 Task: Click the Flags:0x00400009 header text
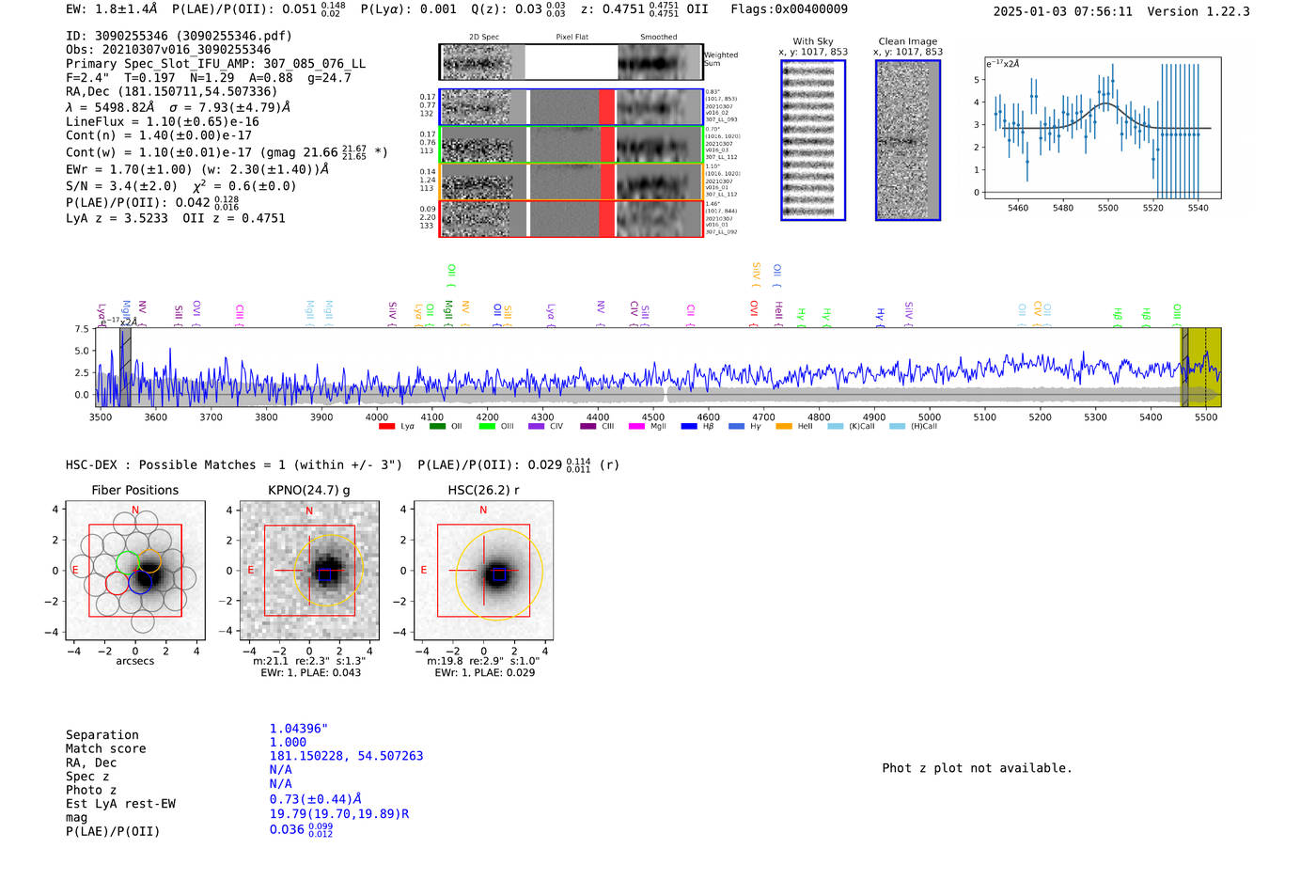789,9
